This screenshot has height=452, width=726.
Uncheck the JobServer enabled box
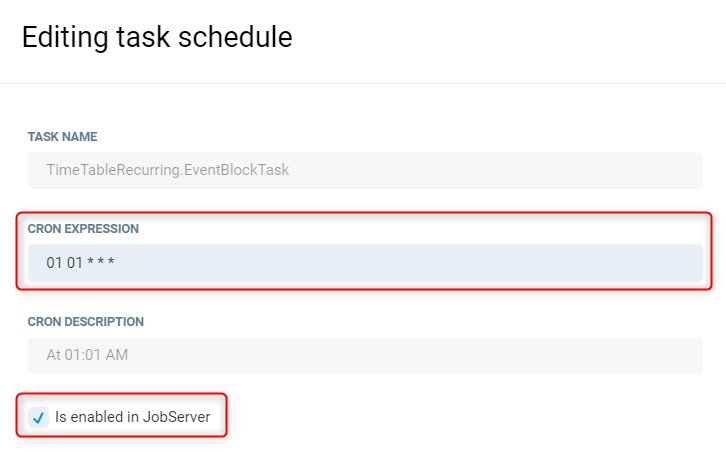38,417
